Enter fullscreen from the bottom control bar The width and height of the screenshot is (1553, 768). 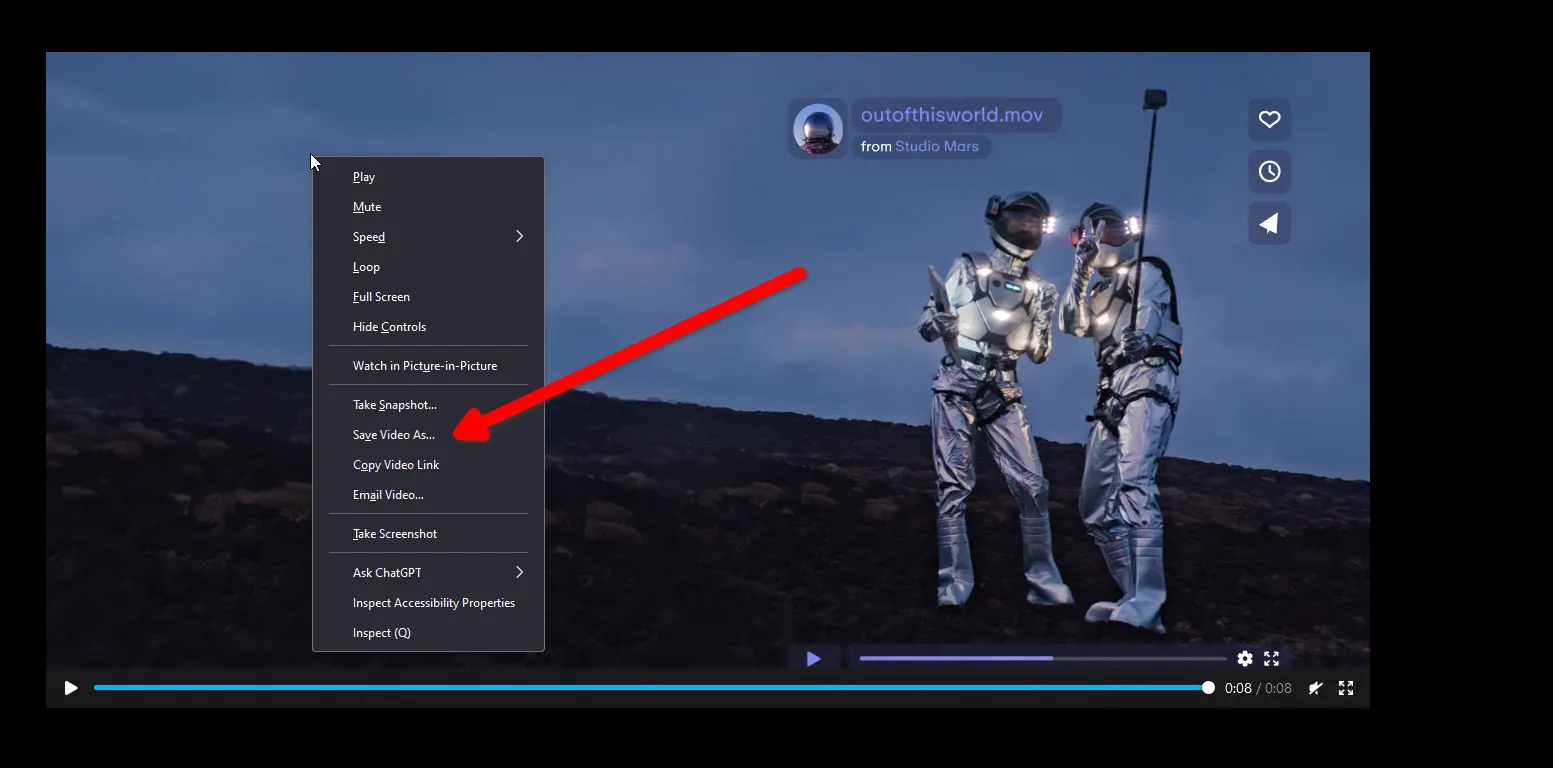[1346, 688]
